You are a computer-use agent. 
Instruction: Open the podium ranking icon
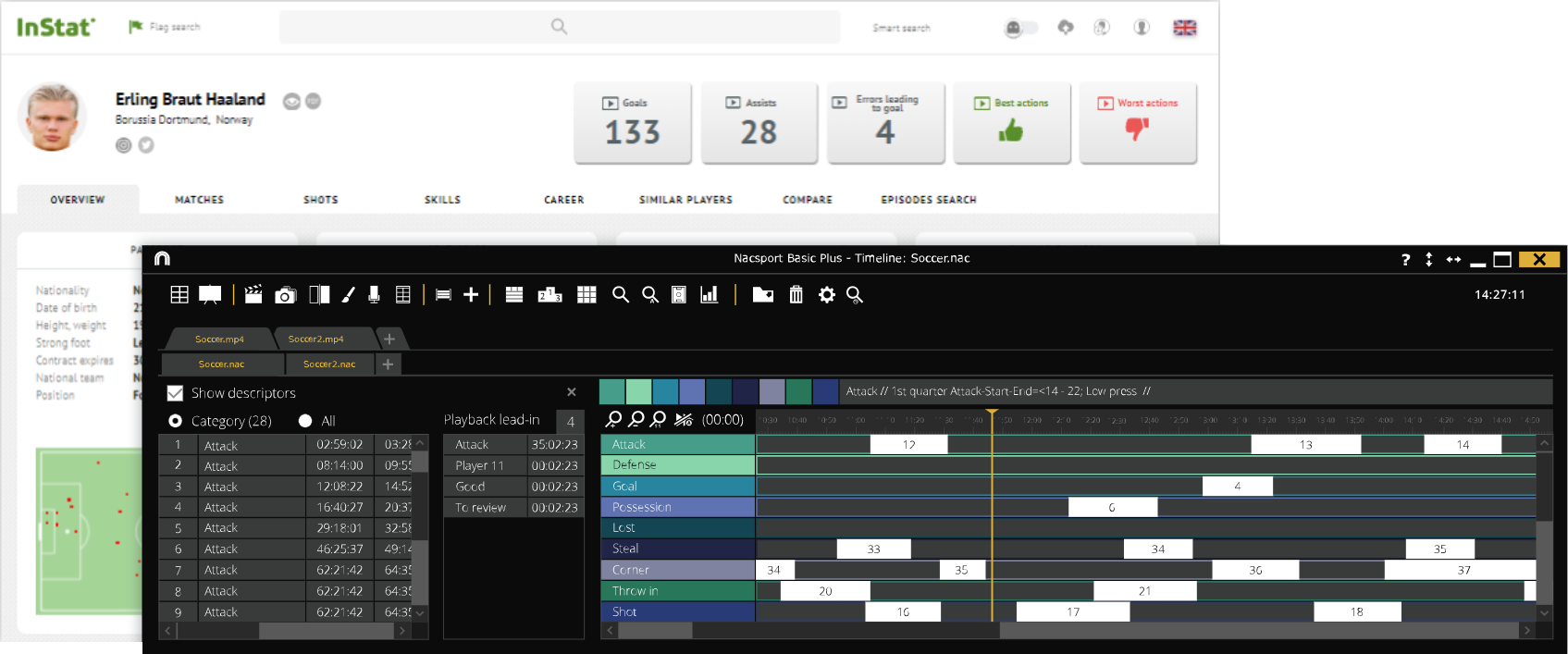550,294
